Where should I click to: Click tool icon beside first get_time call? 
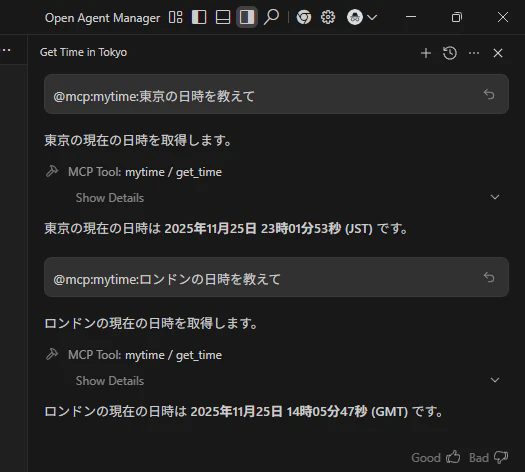click(x=52, y=171)
